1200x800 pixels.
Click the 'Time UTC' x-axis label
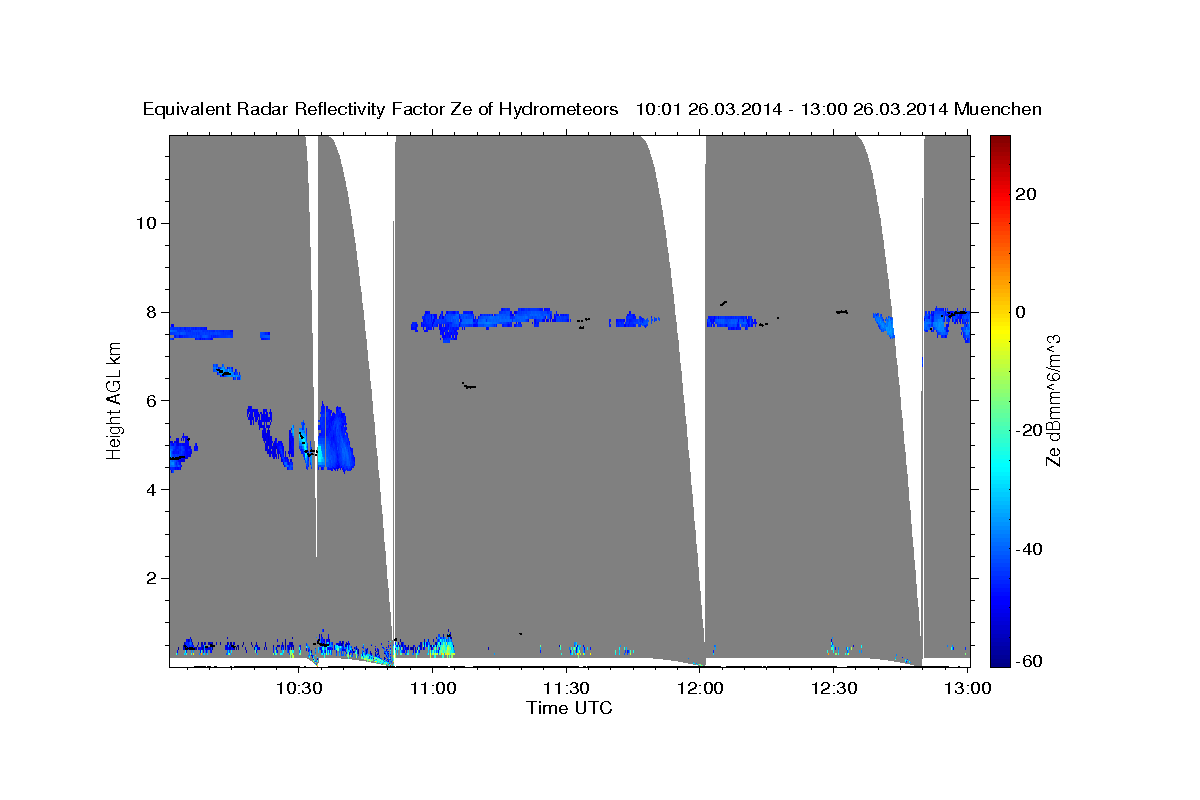[x=569, y=708]
